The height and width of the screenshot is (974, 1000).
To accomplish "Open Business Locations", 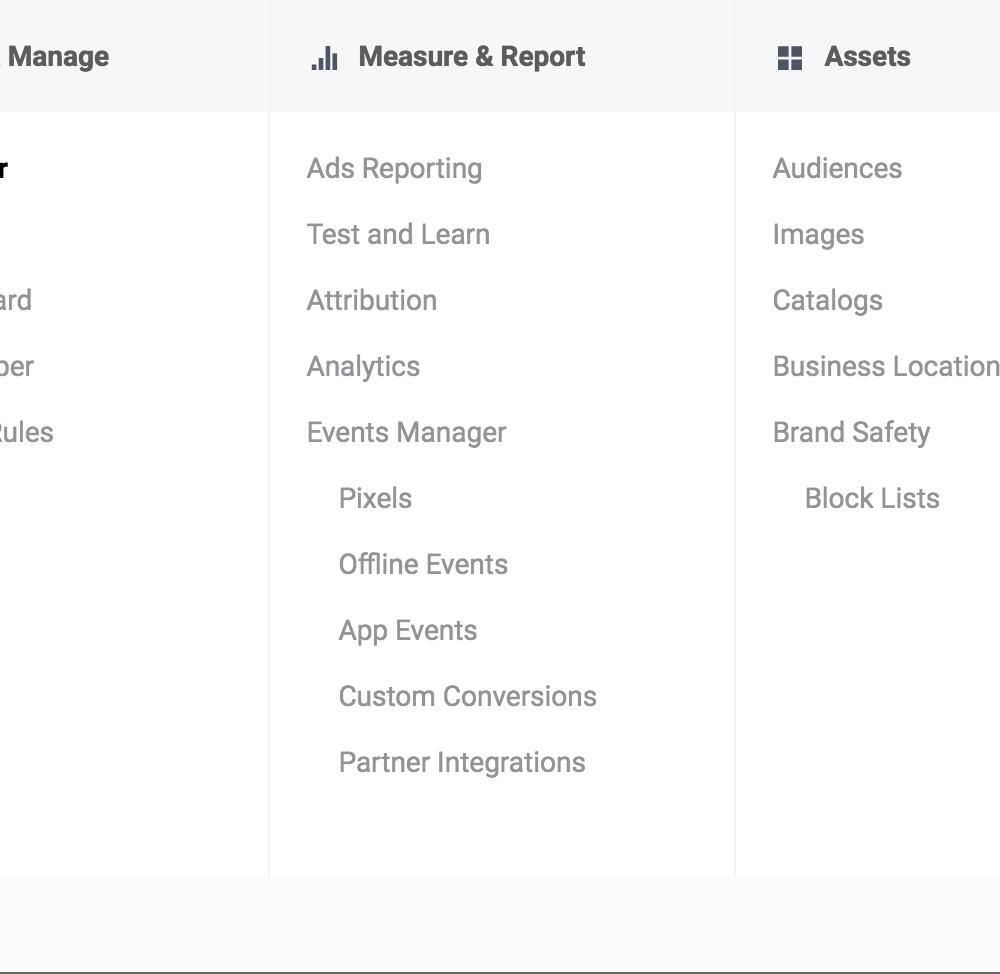I will (886, 367).
